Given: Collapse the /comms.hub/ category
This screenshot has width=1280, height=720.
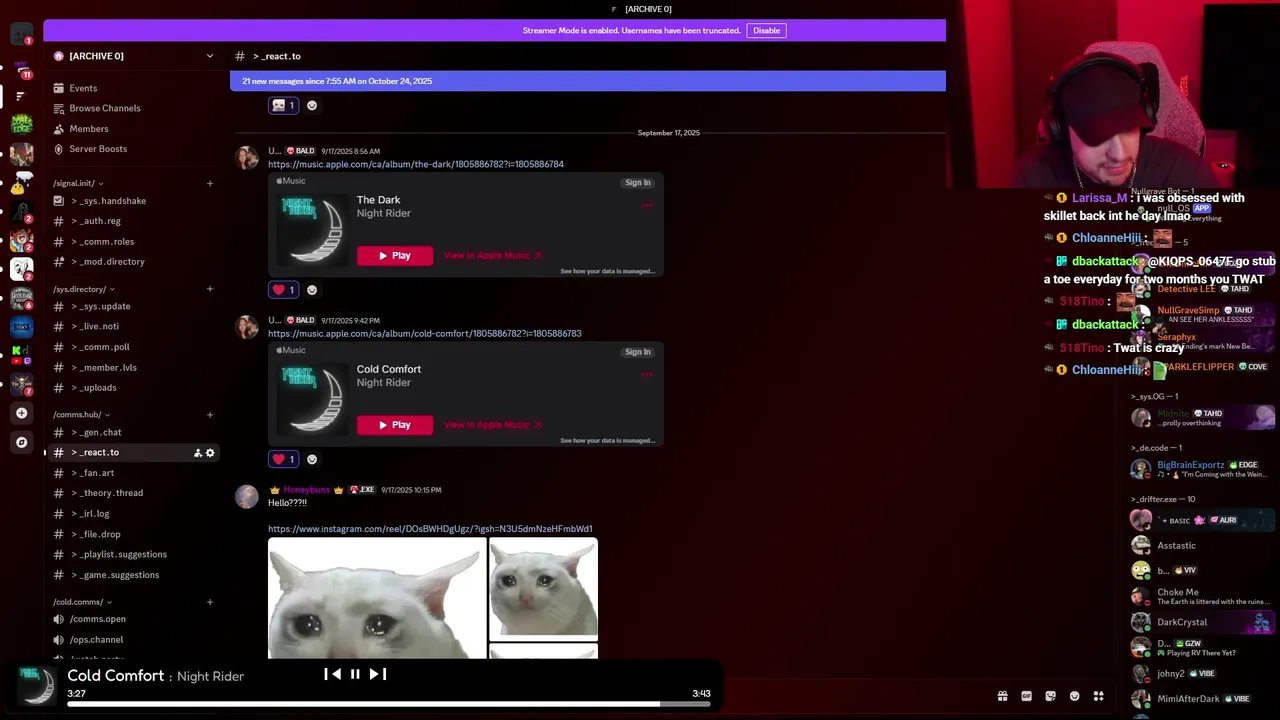Looking at the screenshot, I should coord(81,414).
